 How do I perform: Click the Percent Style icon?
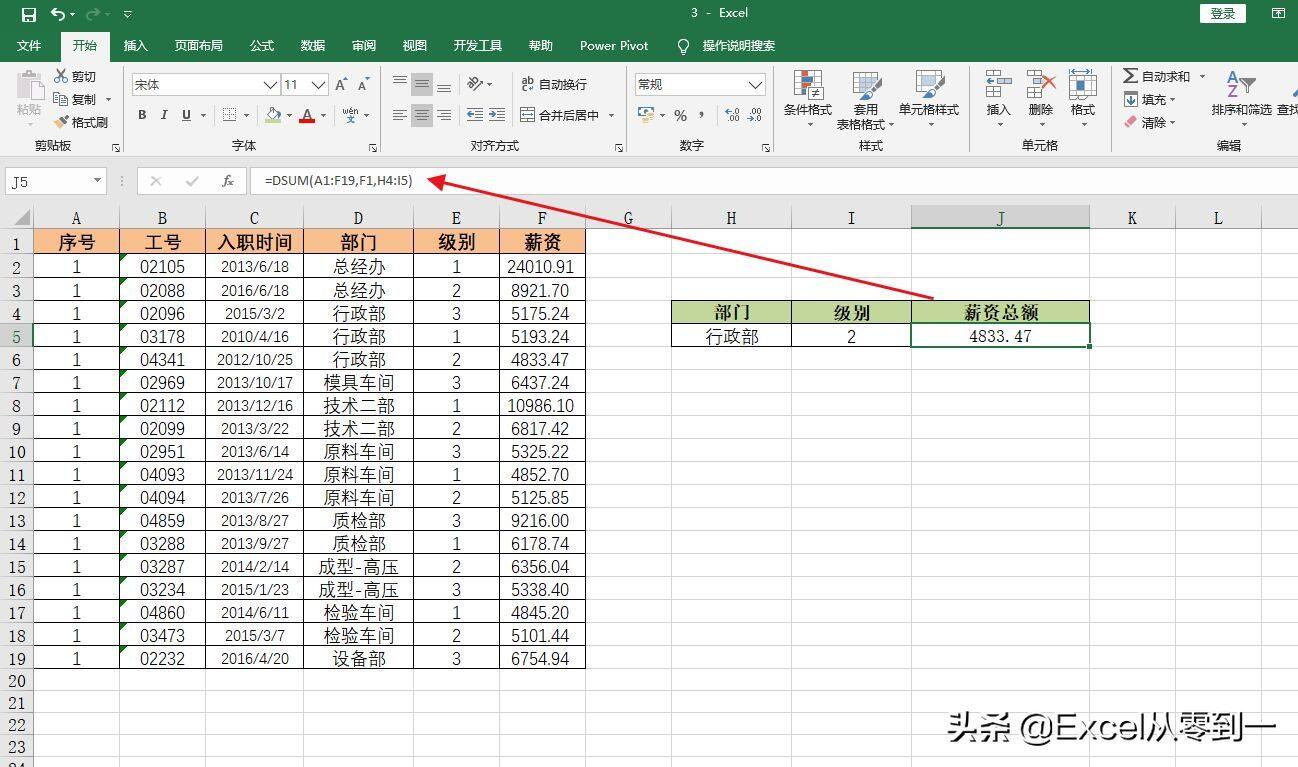[680, 115]
